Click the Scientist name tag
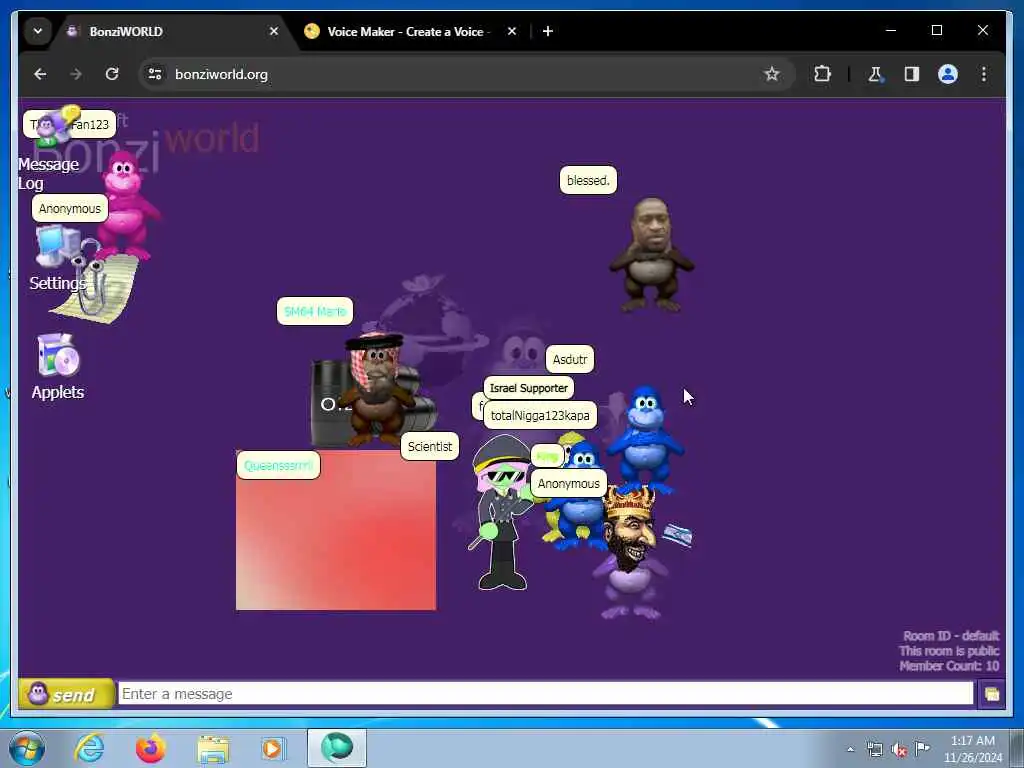The width and height of the screenshot is (1024, 768). click(430, 447)
